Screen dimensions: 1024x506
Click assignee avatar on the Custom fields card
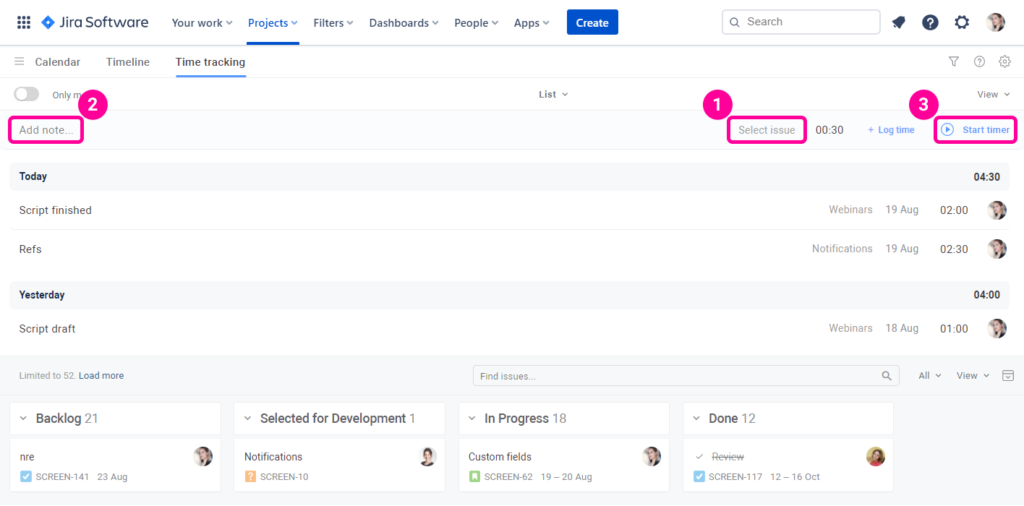(x=652, y=456)
